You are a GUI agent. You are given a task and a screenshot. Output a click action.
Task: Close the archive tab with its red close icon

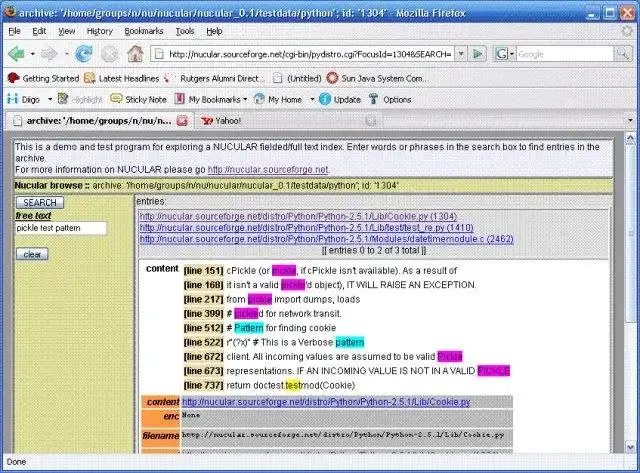click(x=182, y=120)
